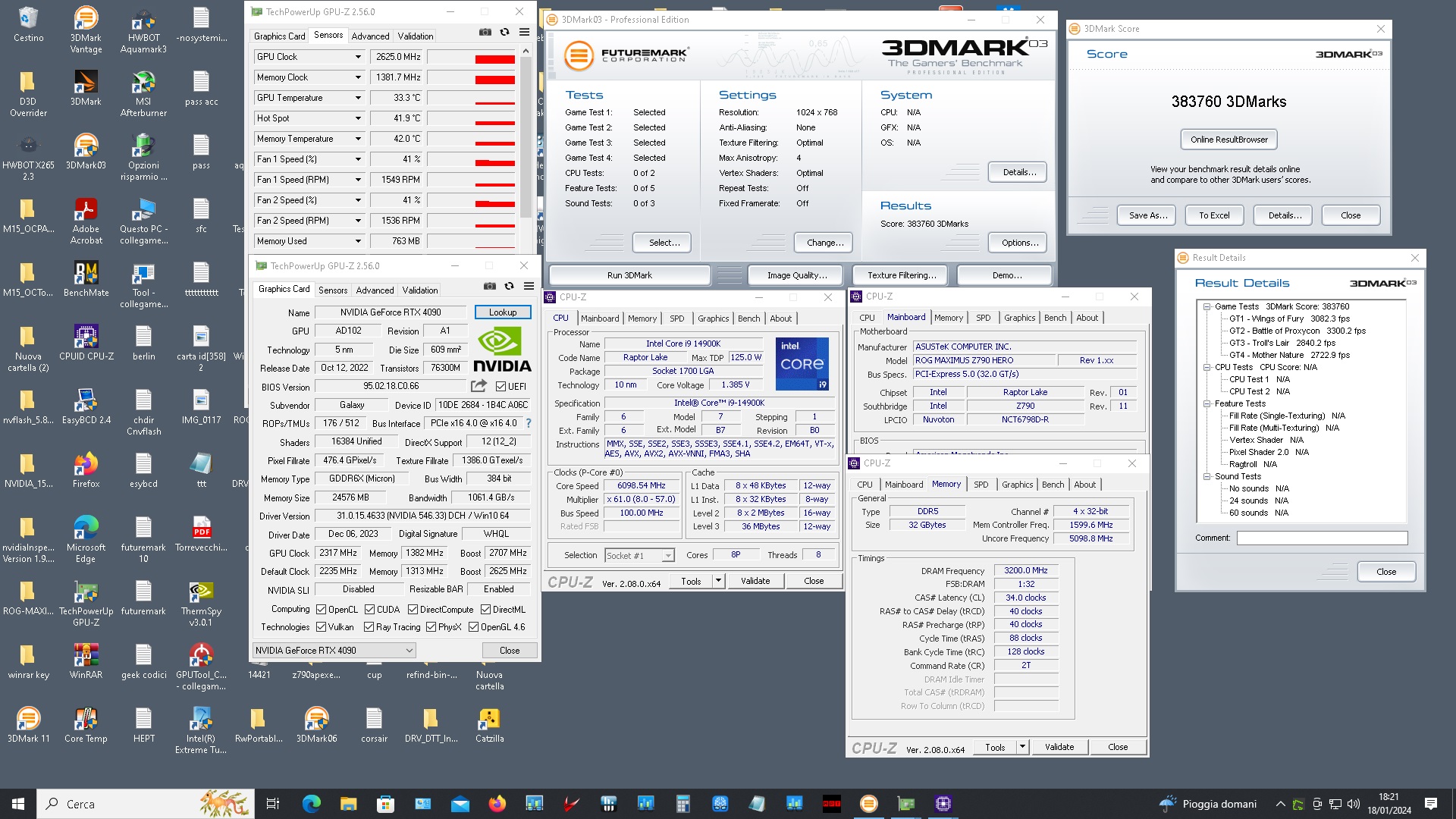Toggle the UEFI checkbox in GPU-Z
Viewport: 1456px width, 819px height.
[x=500, y=387]
